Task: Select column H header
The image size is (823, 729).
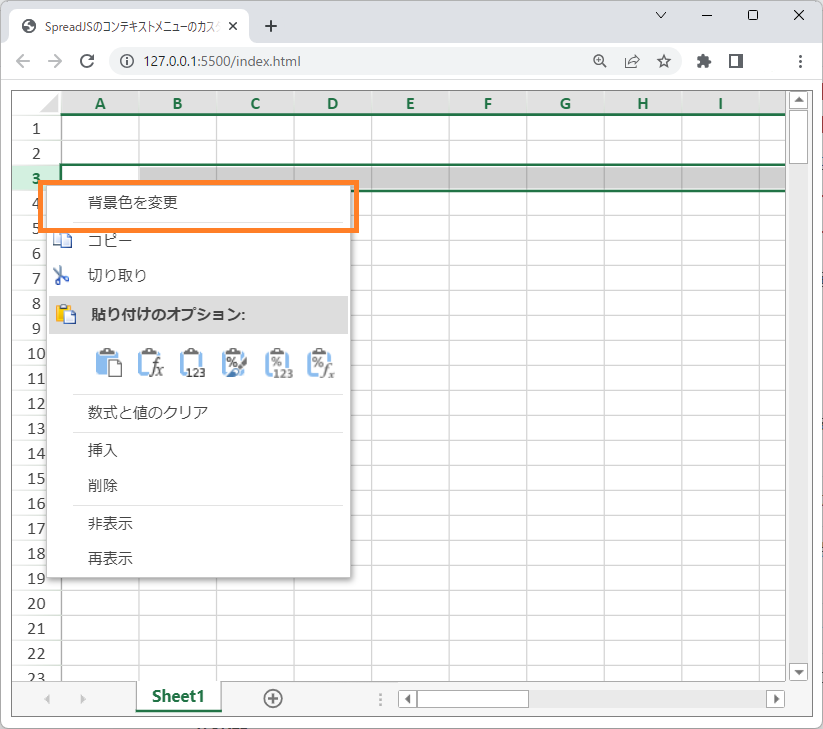Action: [643, 103]
